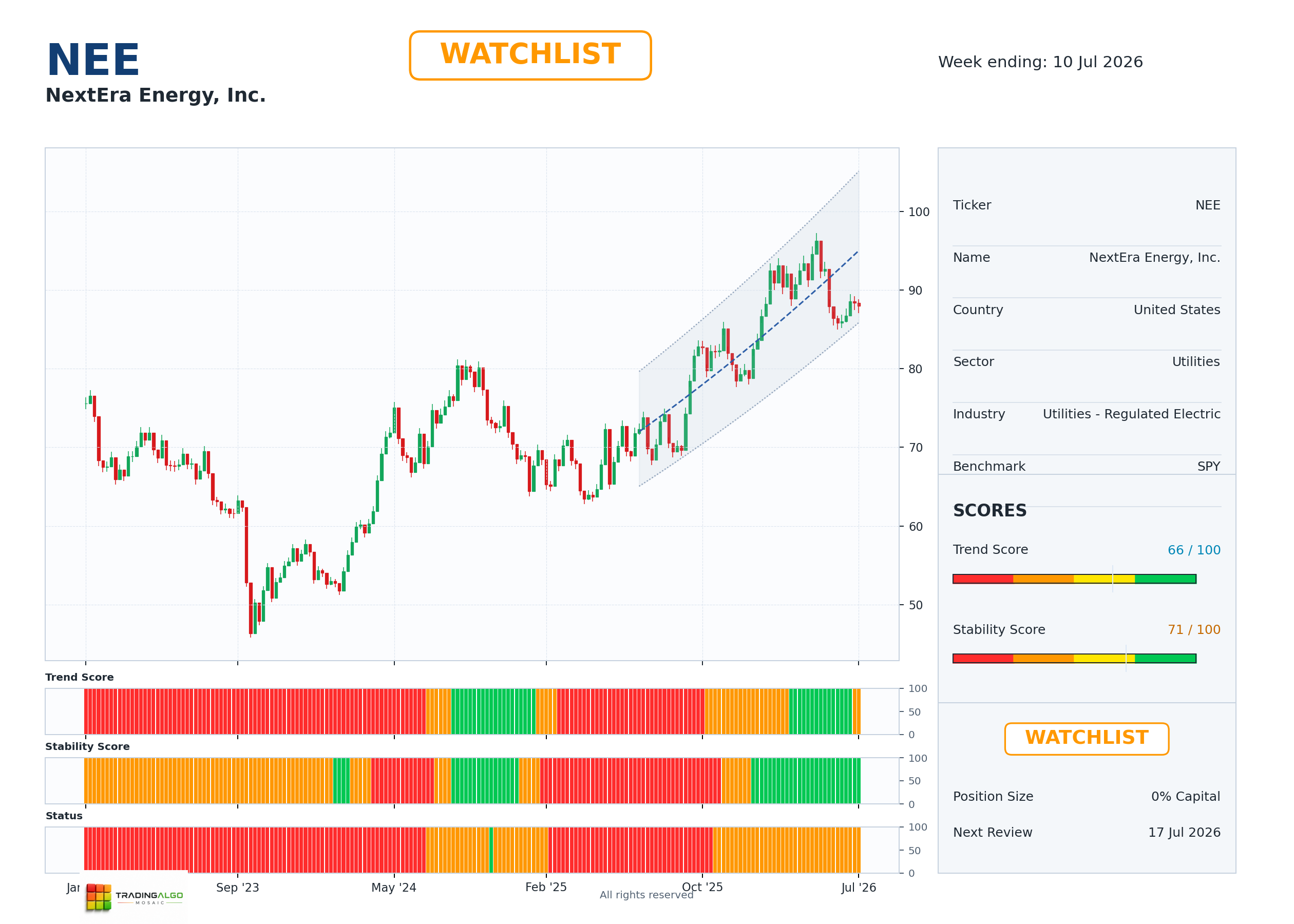Click the WATCHLIST badge at top
Screen dimensions: 1294x924
[530, 55]
